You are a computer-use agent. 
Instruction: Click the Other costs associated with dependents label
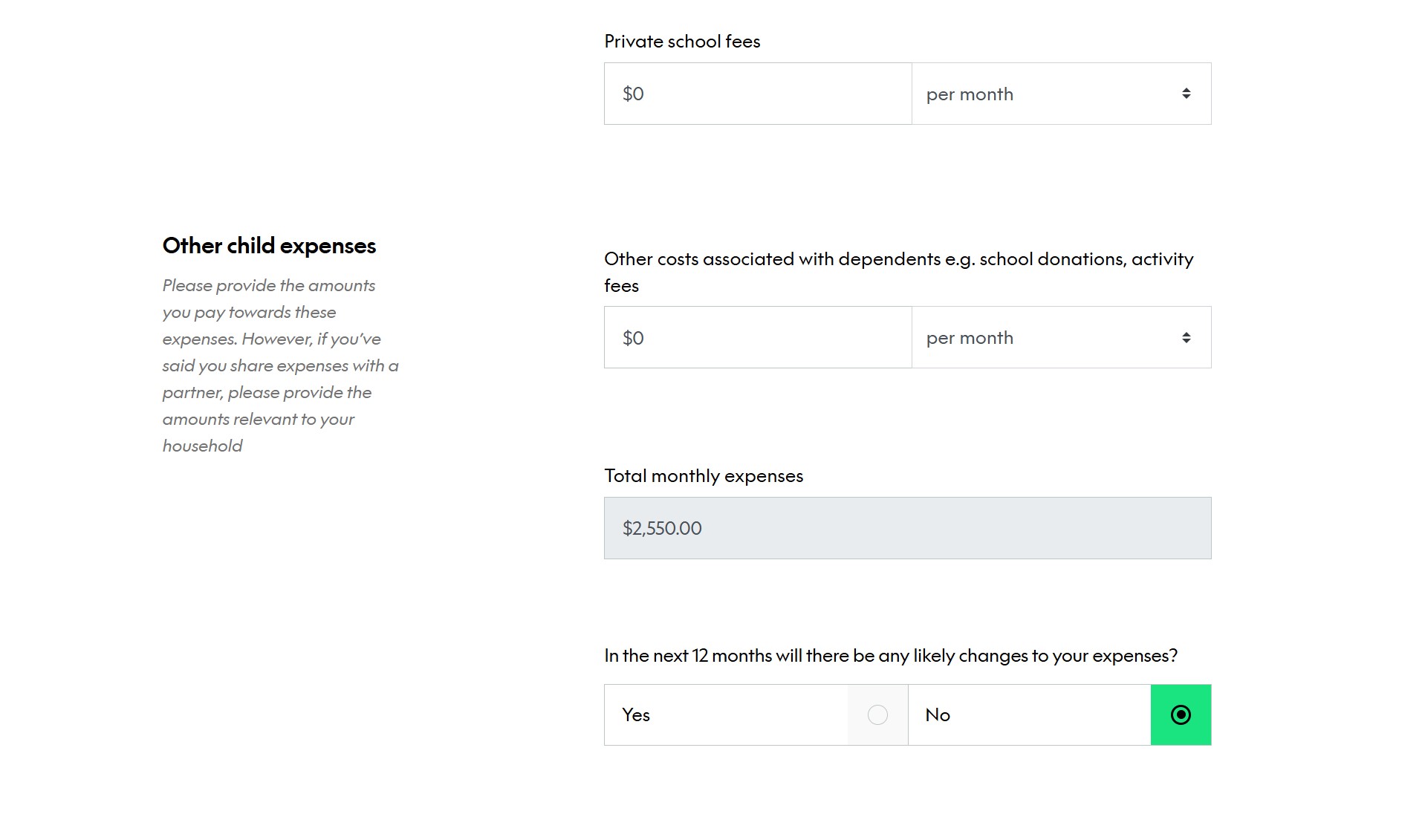[899, 272]
